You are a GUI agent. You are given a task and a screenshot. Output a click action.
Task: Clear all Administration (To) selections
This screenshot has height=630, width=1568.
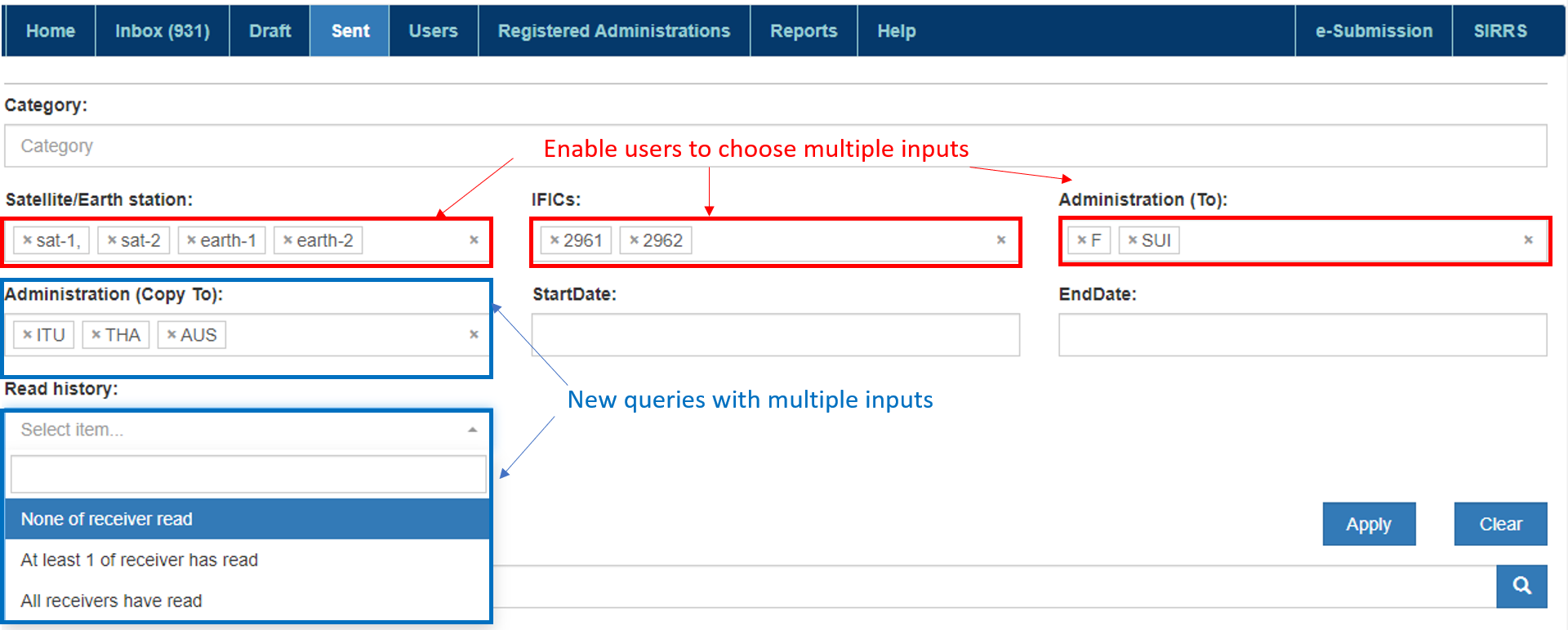pyautogui.click(x=1528, y=240)
